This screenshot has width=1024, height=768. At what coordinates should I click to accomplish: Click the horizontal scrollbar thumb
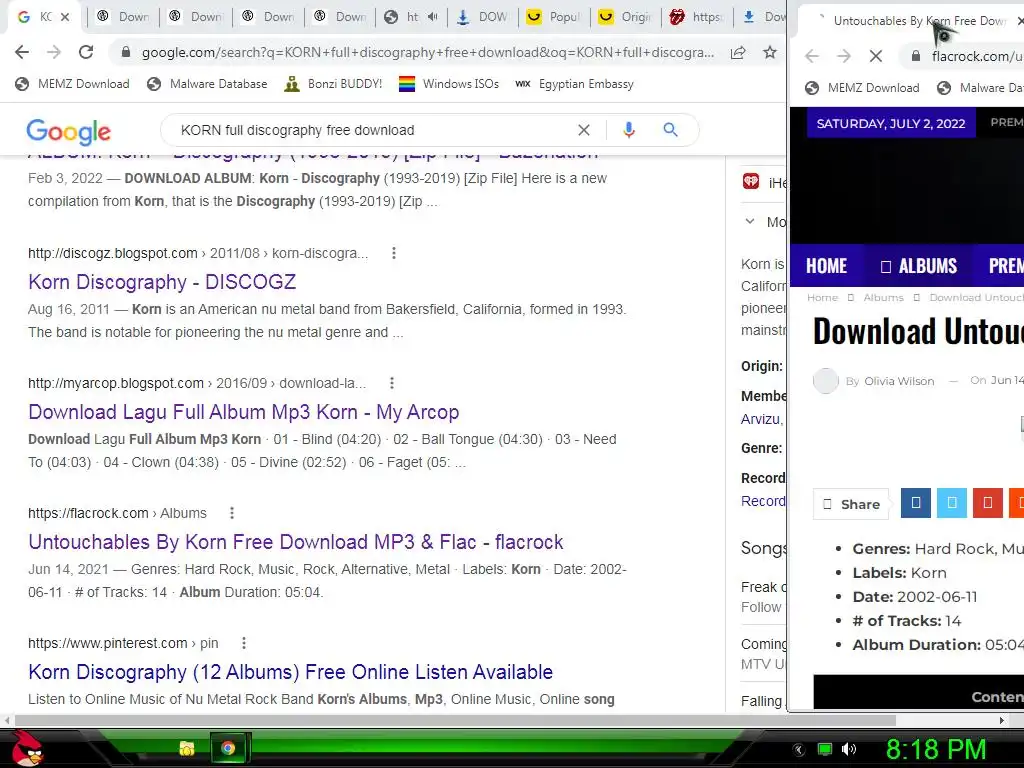[455, 720]
